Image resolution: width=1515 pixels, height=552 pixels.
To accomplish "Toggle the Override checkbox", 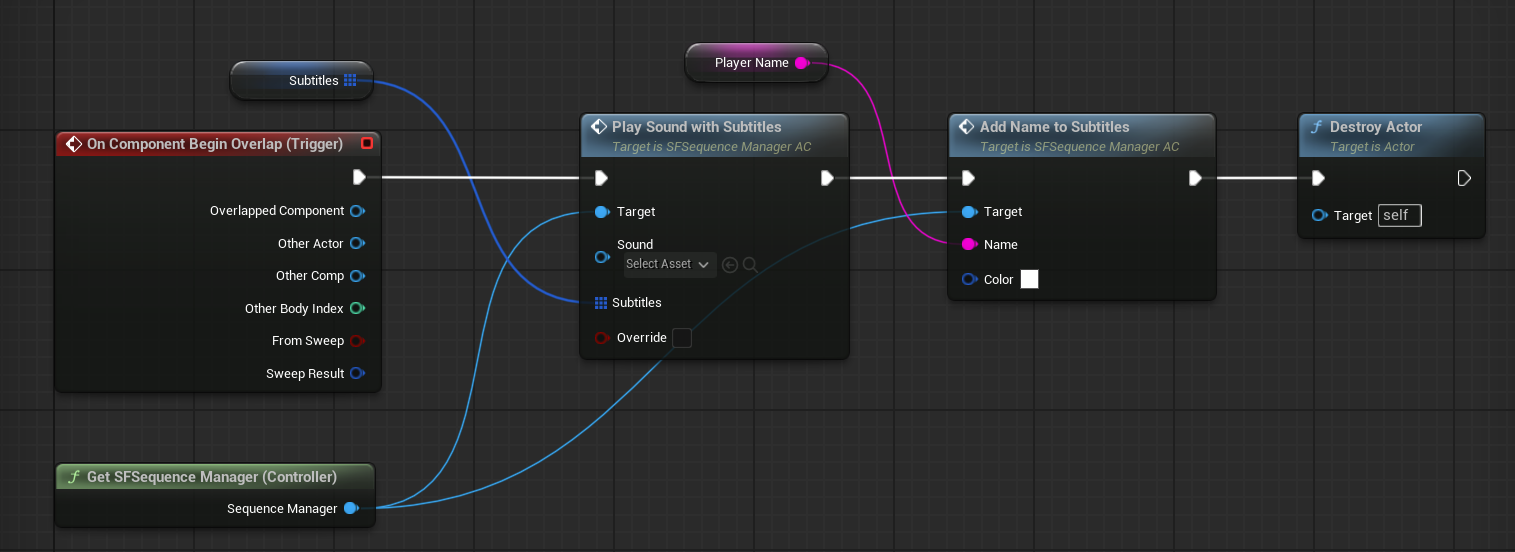I will (682, 338).
